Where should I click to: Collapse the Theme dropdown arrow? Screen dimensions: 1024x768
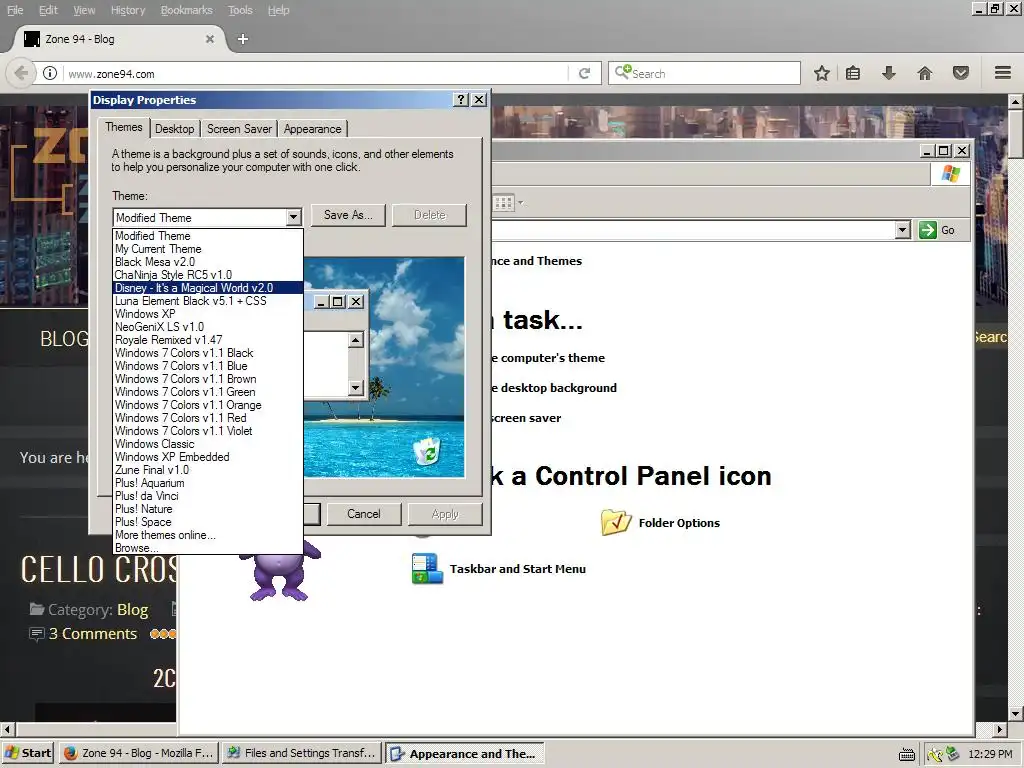click(293, 217)
